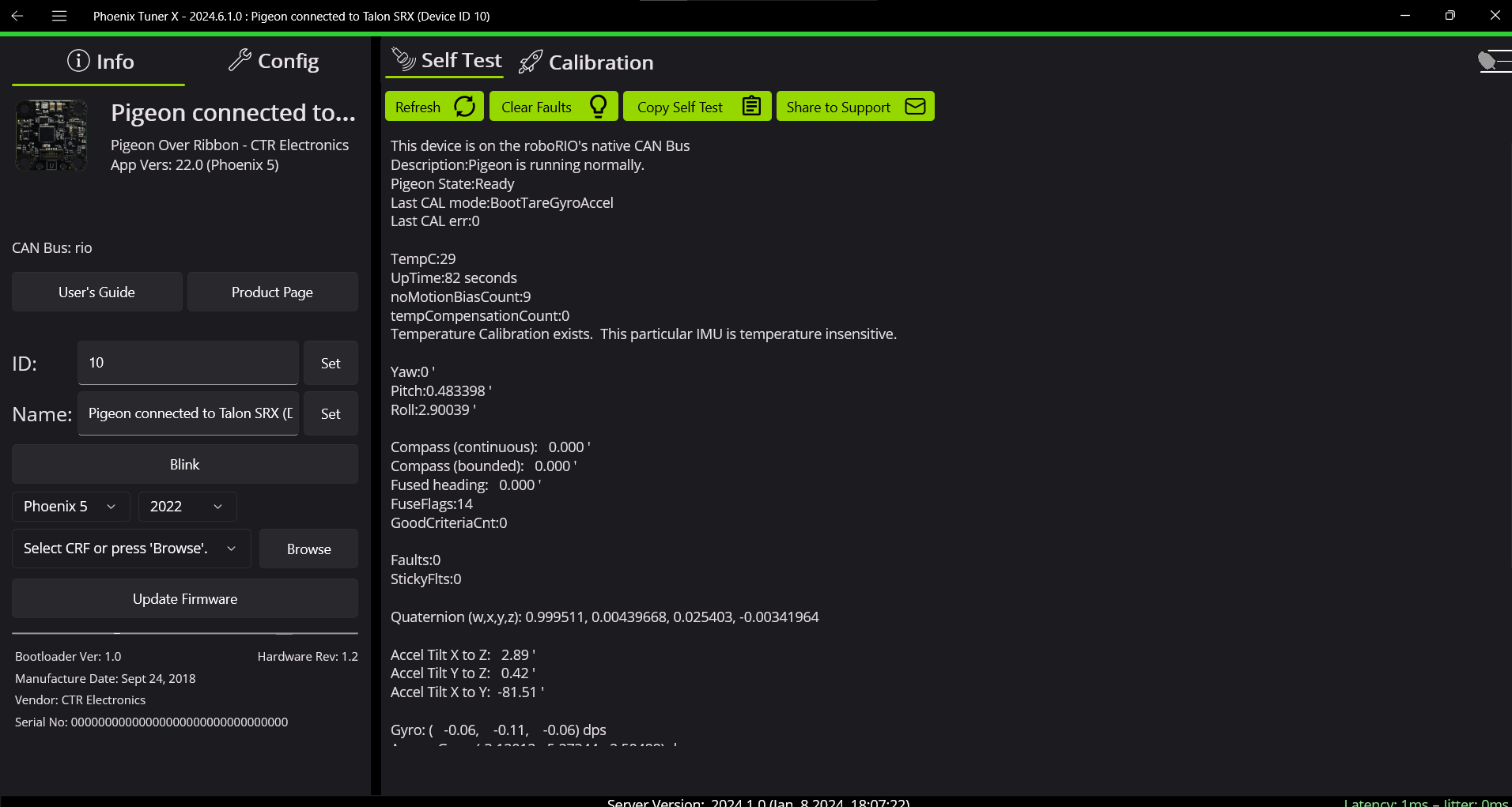The image size is (1512, 807).
Task: Click the envelope icon on Share to Support
Action: click(915, 106)
